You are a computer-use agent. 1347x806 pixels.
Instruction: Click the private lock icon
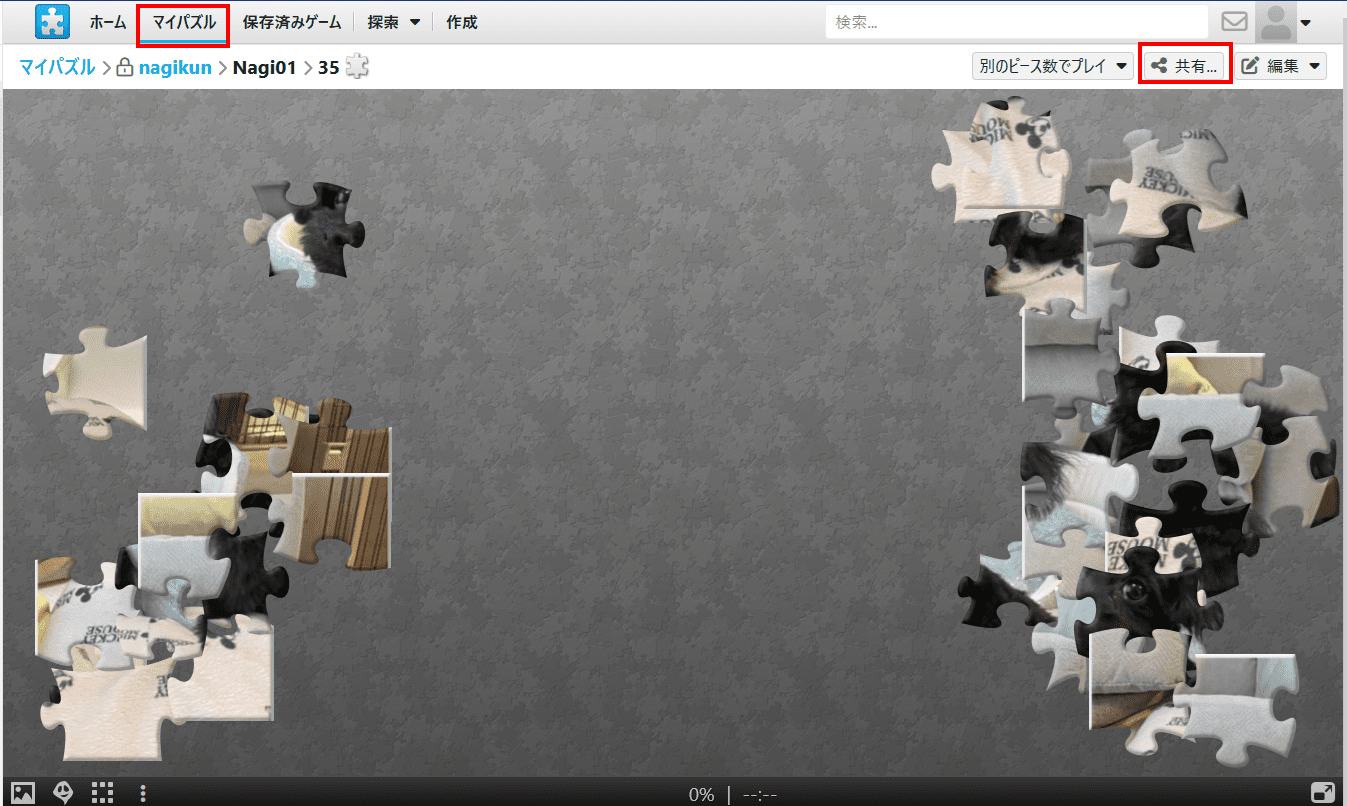(125, 67)
